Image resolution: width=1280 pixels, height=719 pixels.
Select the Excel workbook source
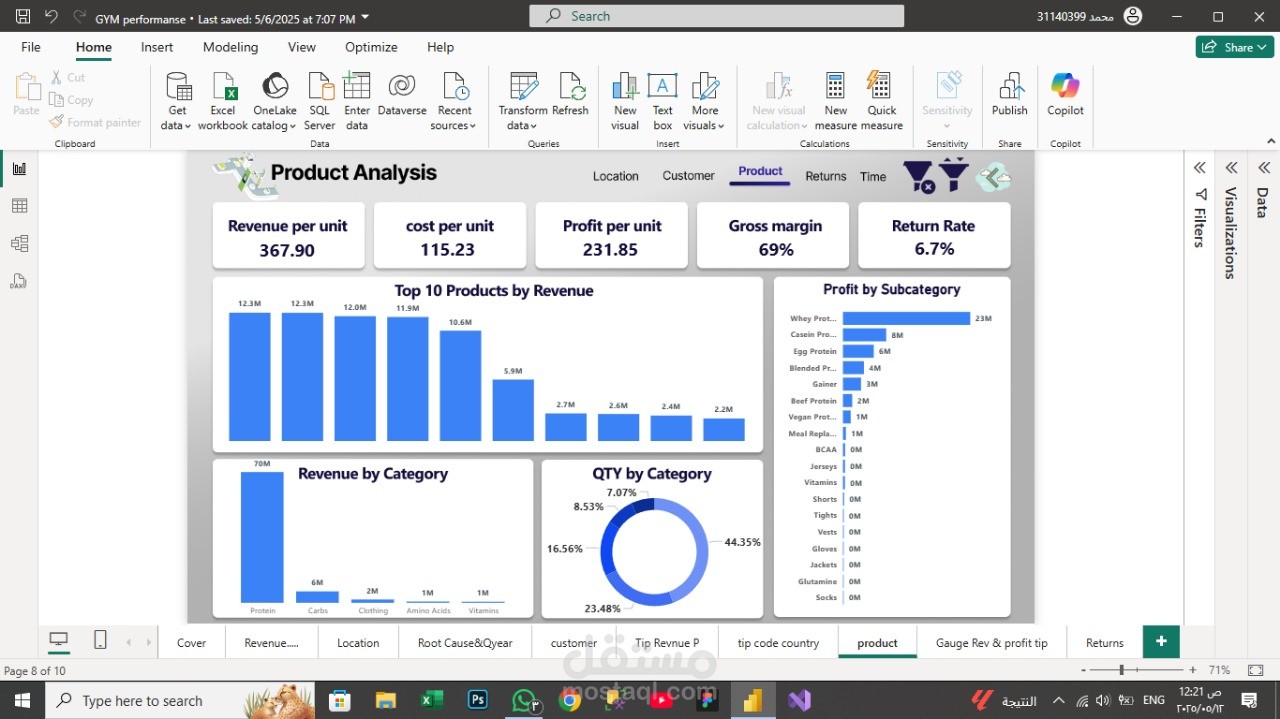pyautogui.click(x=223, y=101)
